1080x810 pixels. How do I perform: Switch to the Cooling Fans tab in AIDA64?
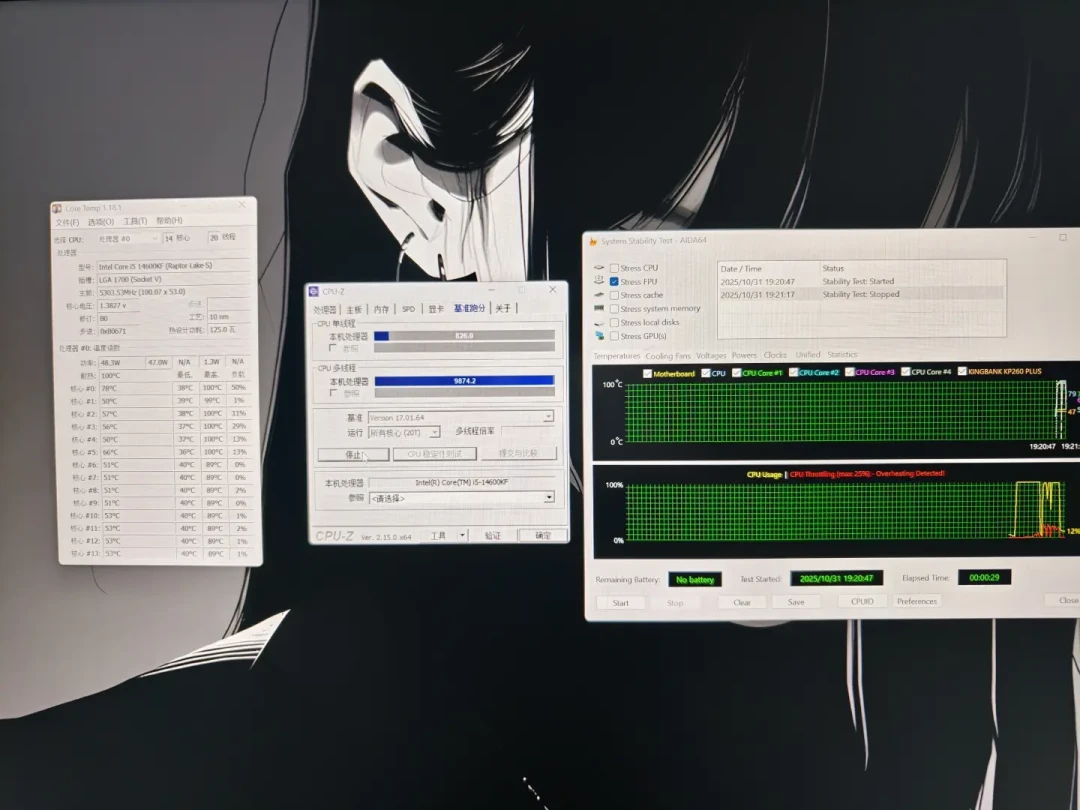[667, 356]
